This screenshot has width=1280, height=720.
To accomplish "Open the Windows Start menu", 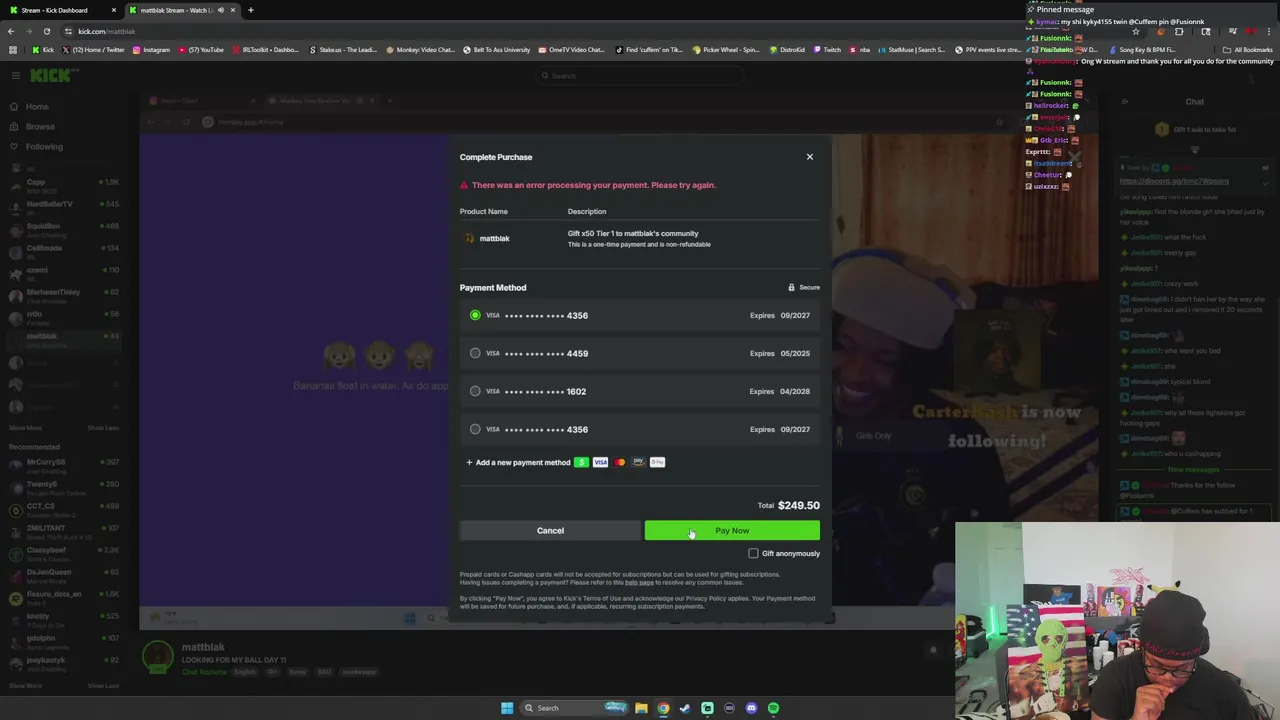I will click(507, 708).
